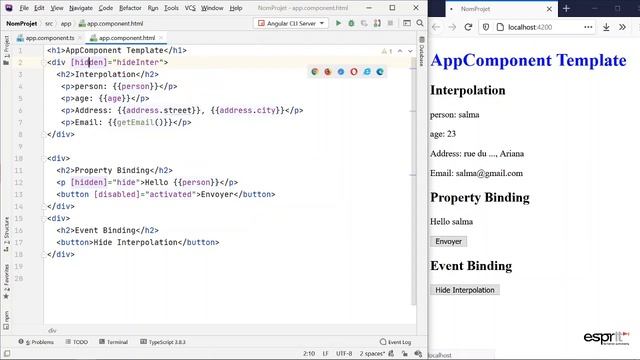This screenshot has height=360, width=640.
Task: Open the VCS menu
Action: point(190,8)
